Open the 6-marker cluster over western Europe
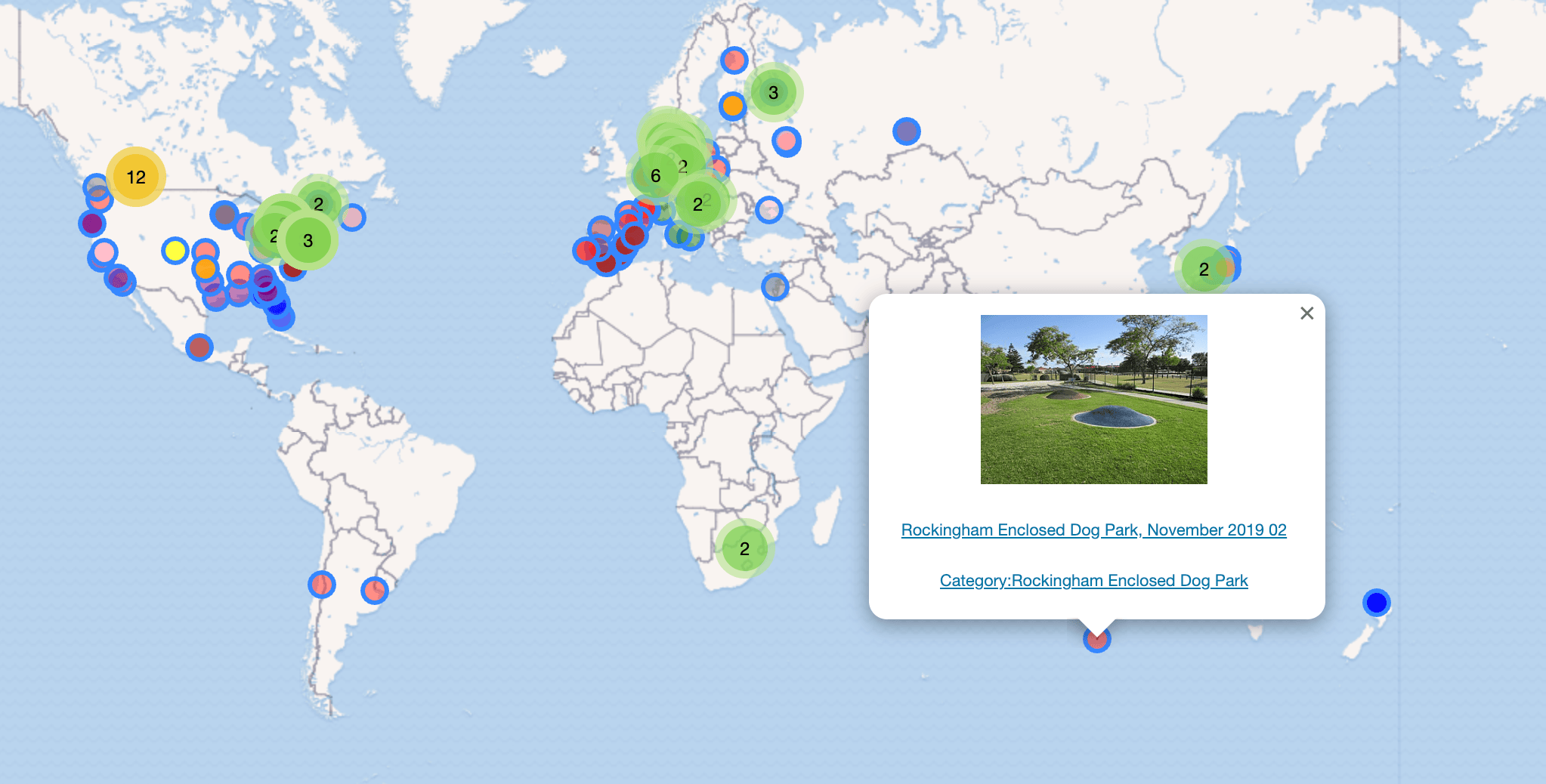Image resolution: width=1546 pixels, height=784 pixels. point(655,176)
